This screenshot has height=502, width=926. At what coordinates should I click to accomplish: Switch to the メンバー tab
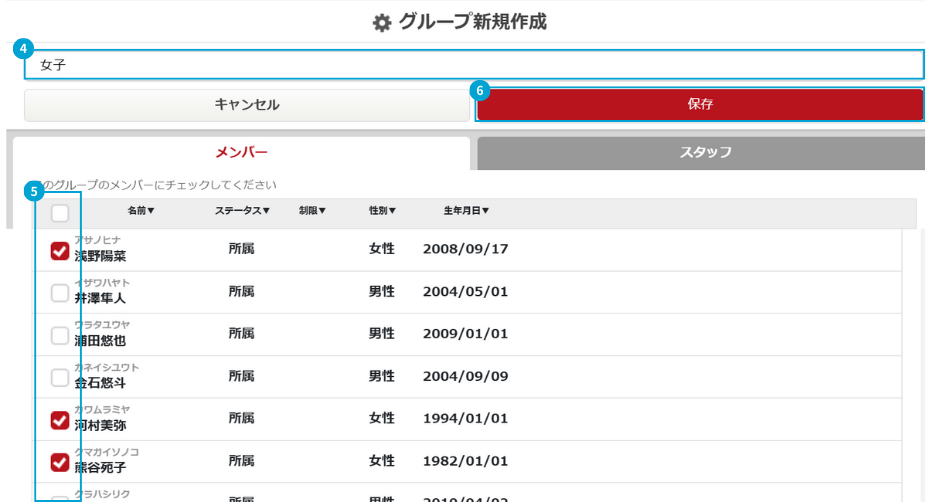coord(242,153)
